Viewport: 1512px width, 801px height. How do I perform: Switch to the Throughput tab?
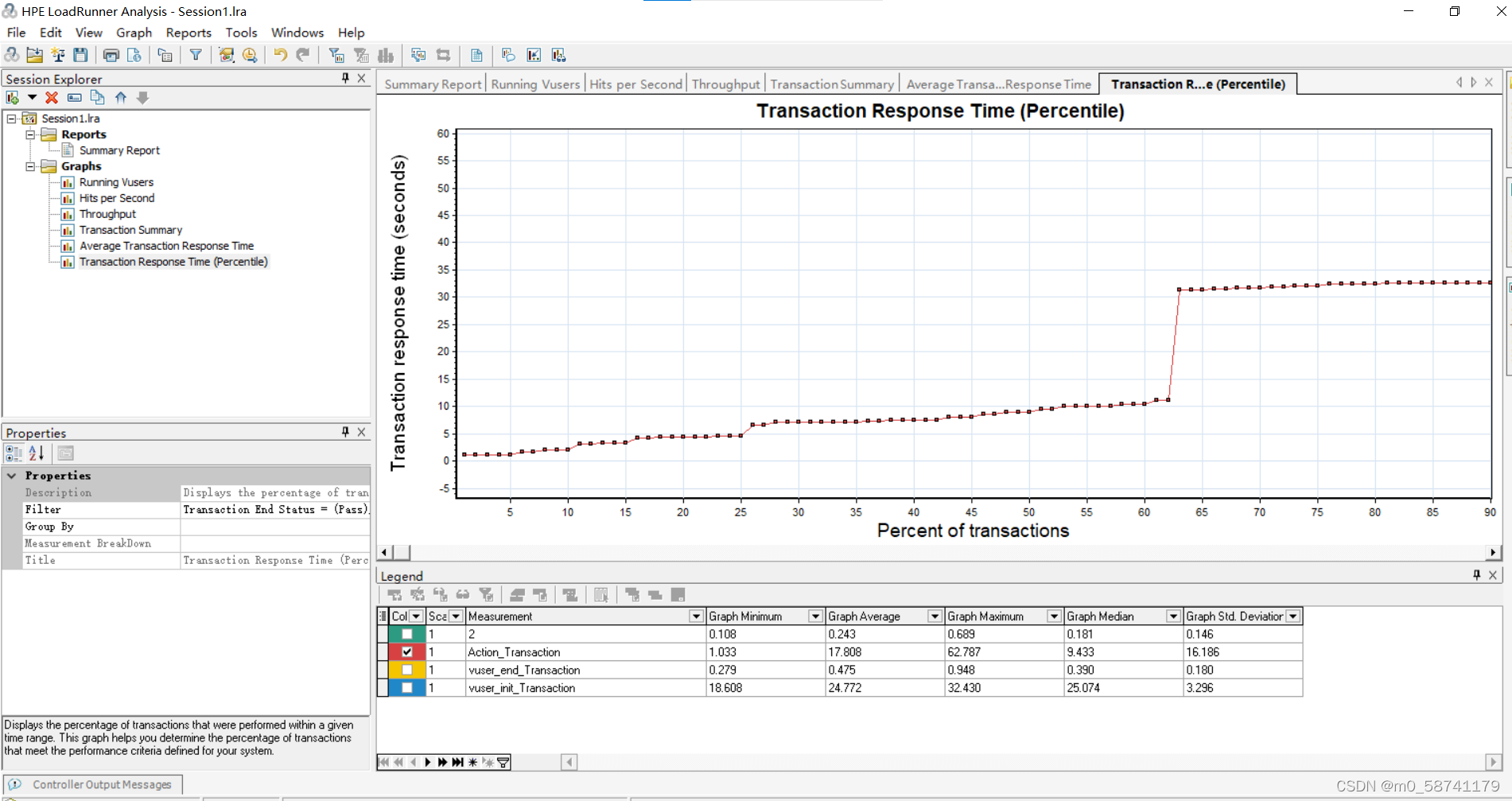[x=725, y=84]
